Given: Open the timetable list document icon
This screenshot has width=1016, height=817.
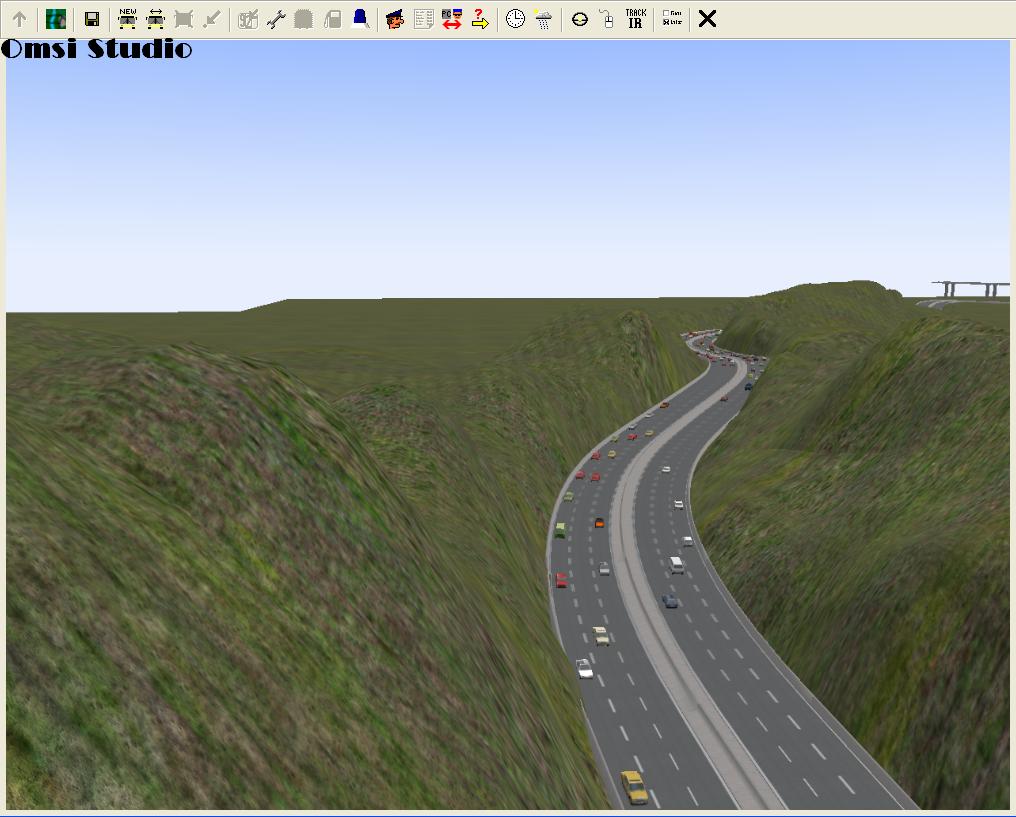Looking at the screenshot, I should tap(423, 19).
